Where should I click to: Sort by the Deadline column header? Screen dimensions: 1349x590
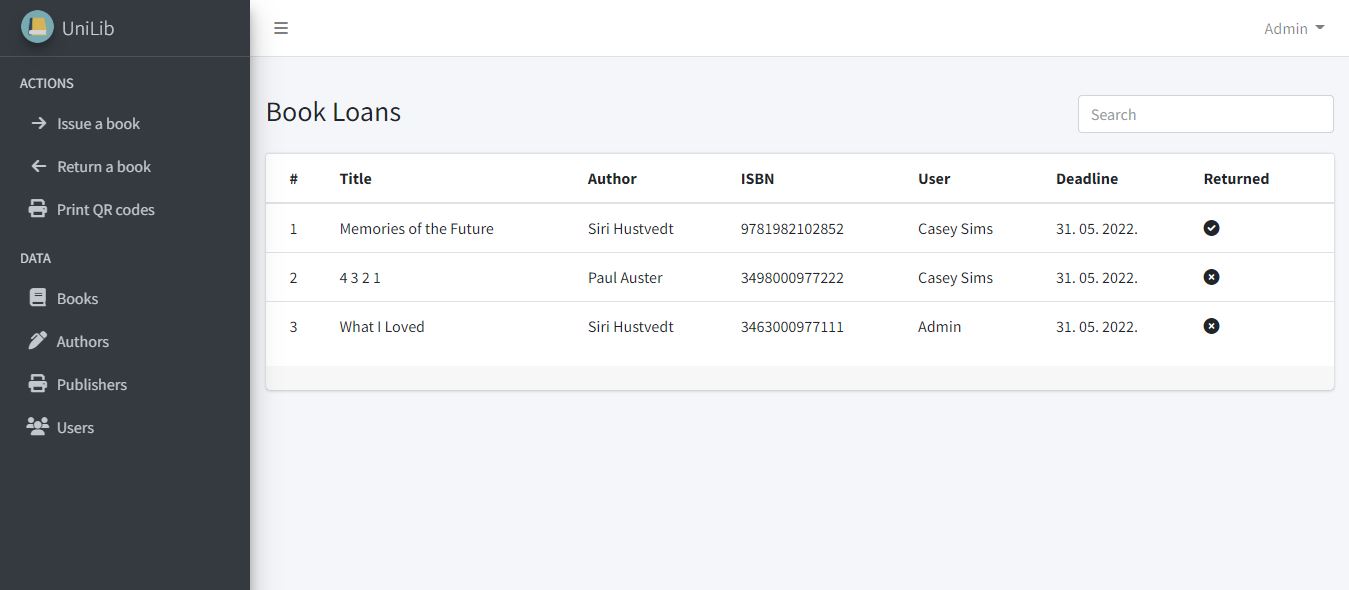pos(1087,178)
